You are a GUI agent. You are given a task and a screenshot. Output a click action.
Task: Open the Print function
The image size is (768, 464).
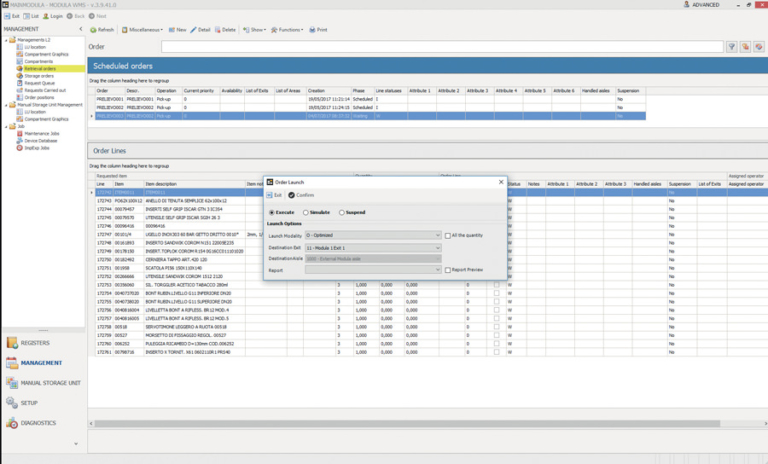[318, 30]
